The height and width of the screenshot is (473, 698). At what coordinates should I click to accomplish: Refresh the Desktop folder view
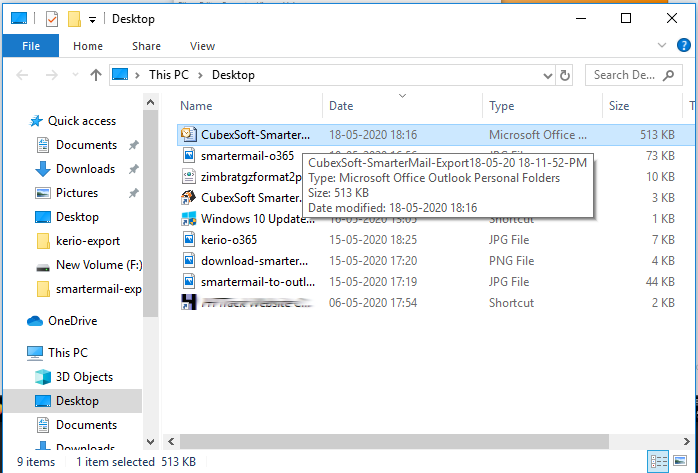pyautogui.click(x=564, y=75)
